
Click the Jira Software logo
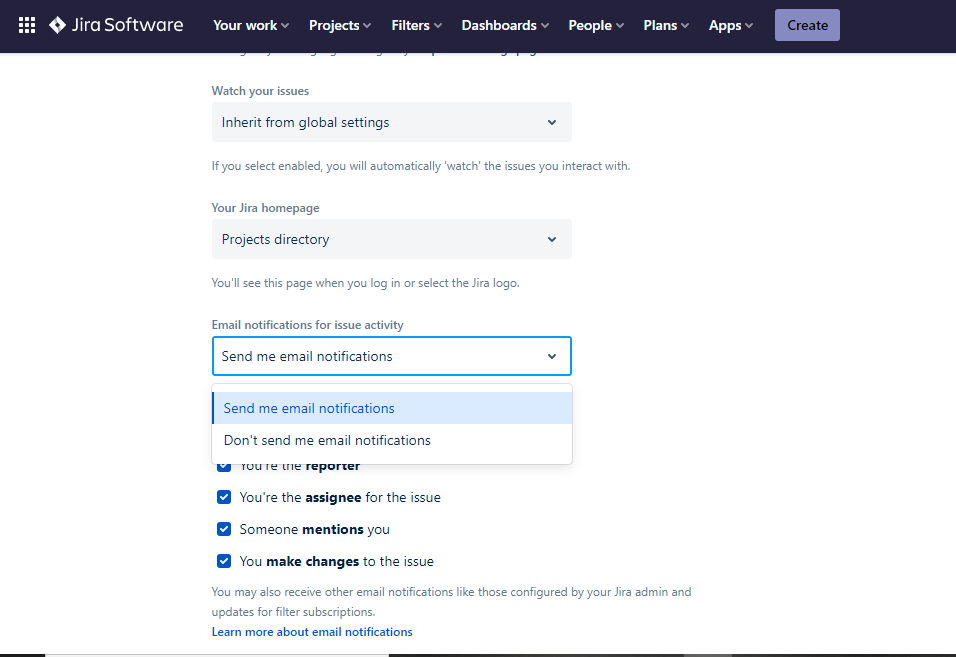[x=116, y=25]
